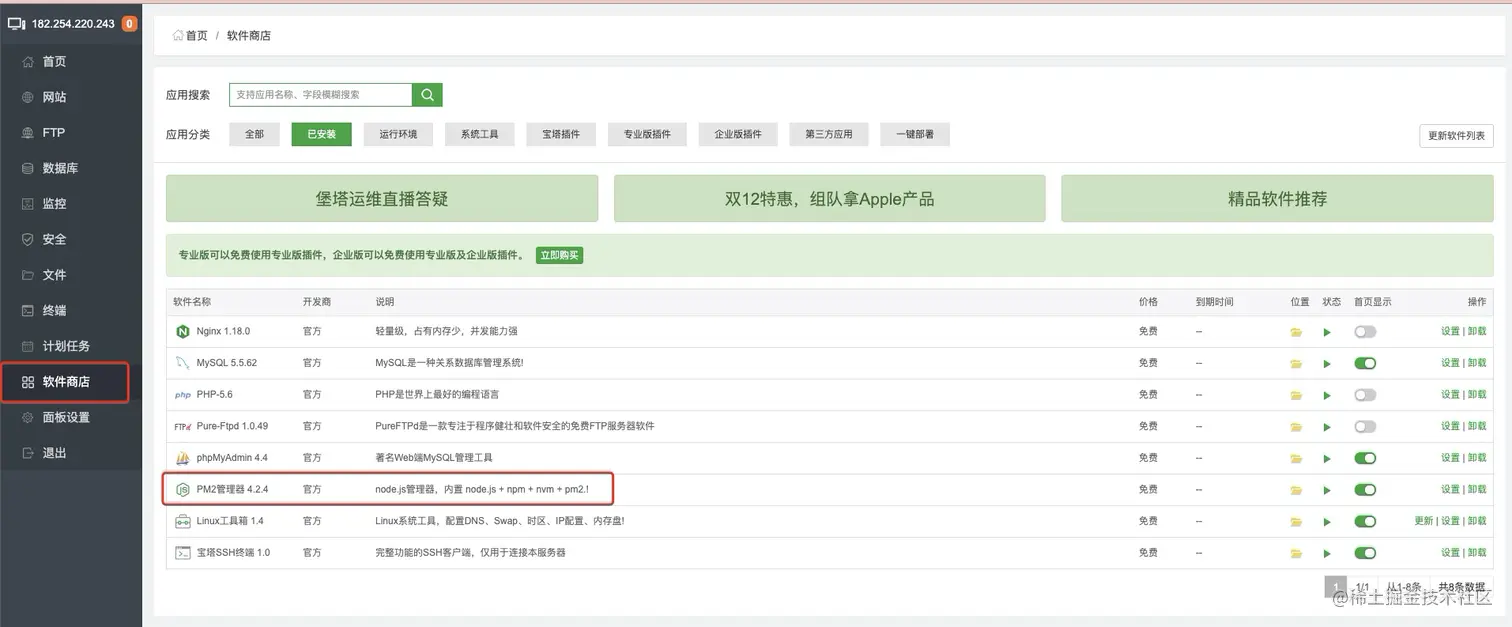Open FTP in the sidebar
1512x627 pixels.
pos(71,132)
